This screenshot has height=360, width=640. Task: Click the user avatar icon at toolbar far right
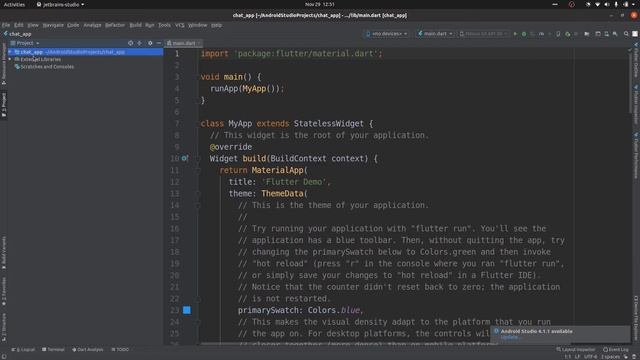point(635,34)
